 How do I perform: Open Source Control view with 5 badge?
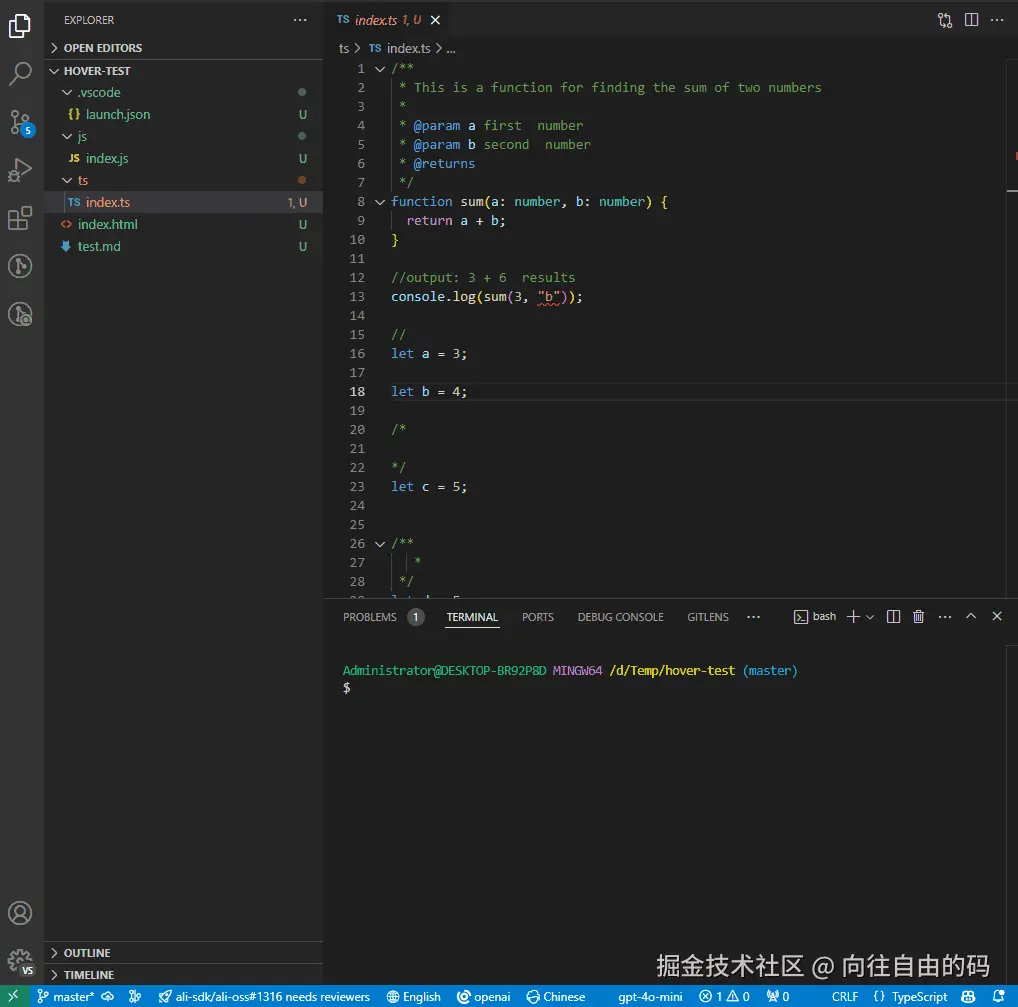tap(20, 122)
